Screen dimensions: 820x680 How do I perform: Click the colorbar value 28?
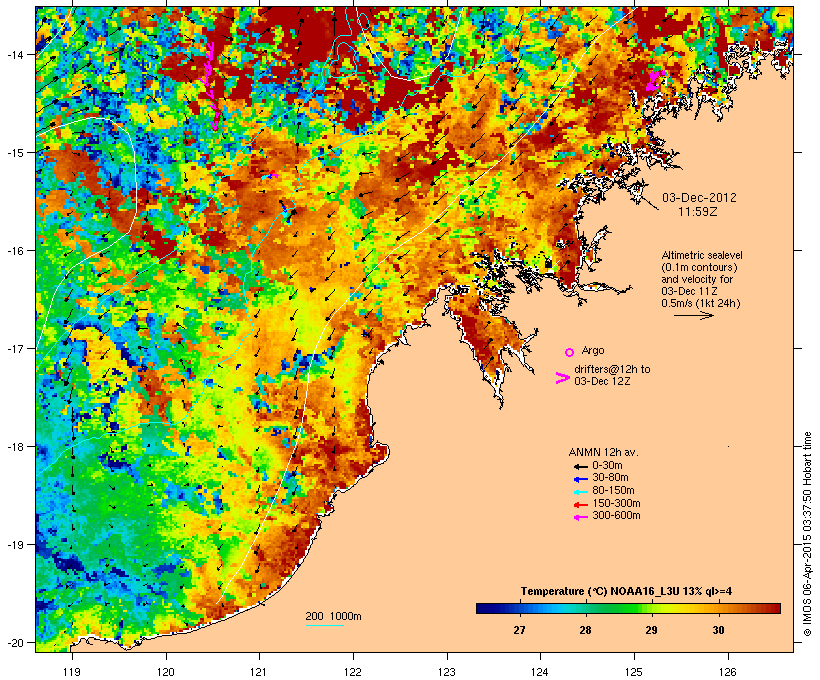click(585, 630)
